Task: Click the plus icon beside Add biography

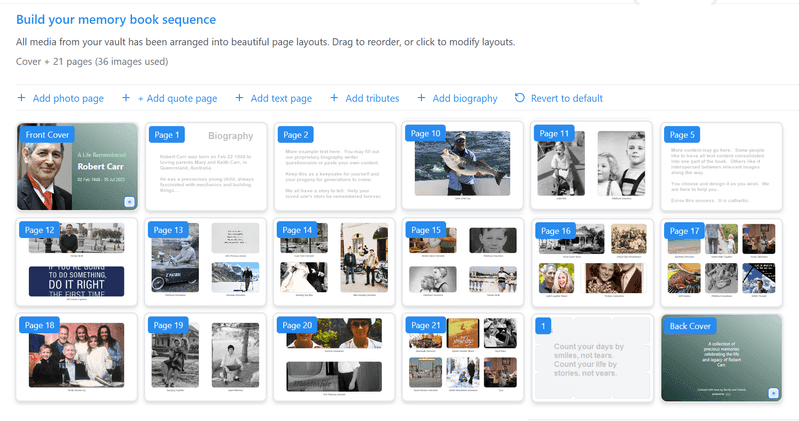Action: (x=422, y=98)
